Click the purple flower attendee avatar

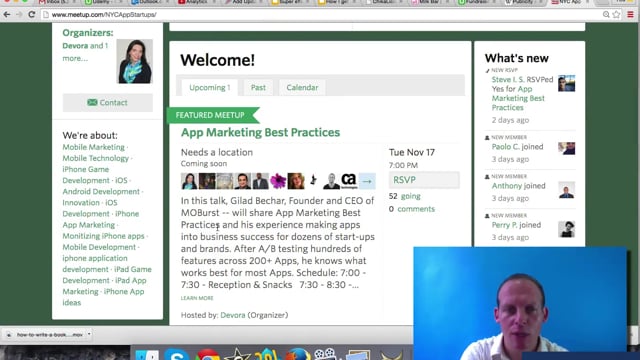click(x=278, y=181)
